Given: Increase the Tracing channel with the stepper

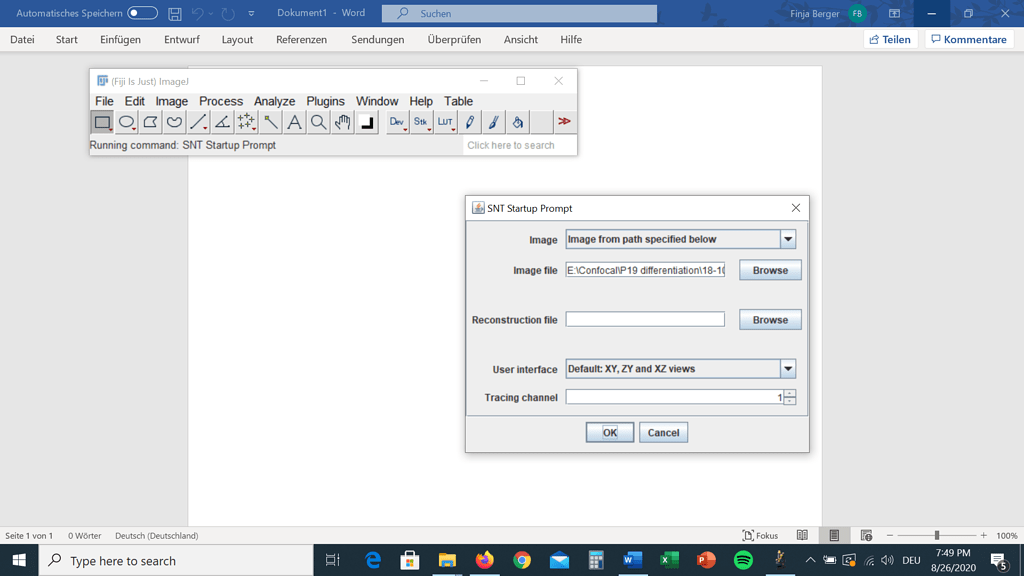Looking at the screenshot, I should coord(789,393).
